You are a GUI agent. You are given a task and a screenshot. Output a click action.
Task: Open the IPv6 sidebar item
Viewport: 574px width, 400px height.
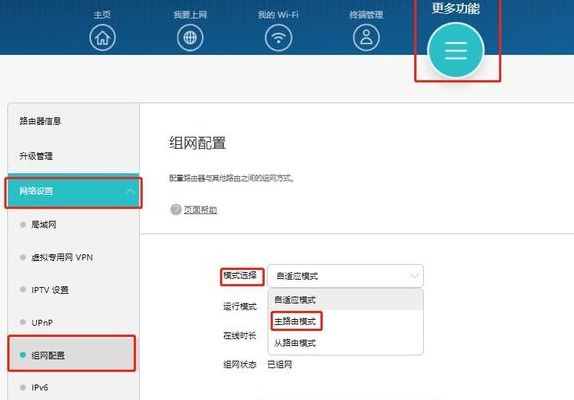pyautogui.click(x=40, y=387)
